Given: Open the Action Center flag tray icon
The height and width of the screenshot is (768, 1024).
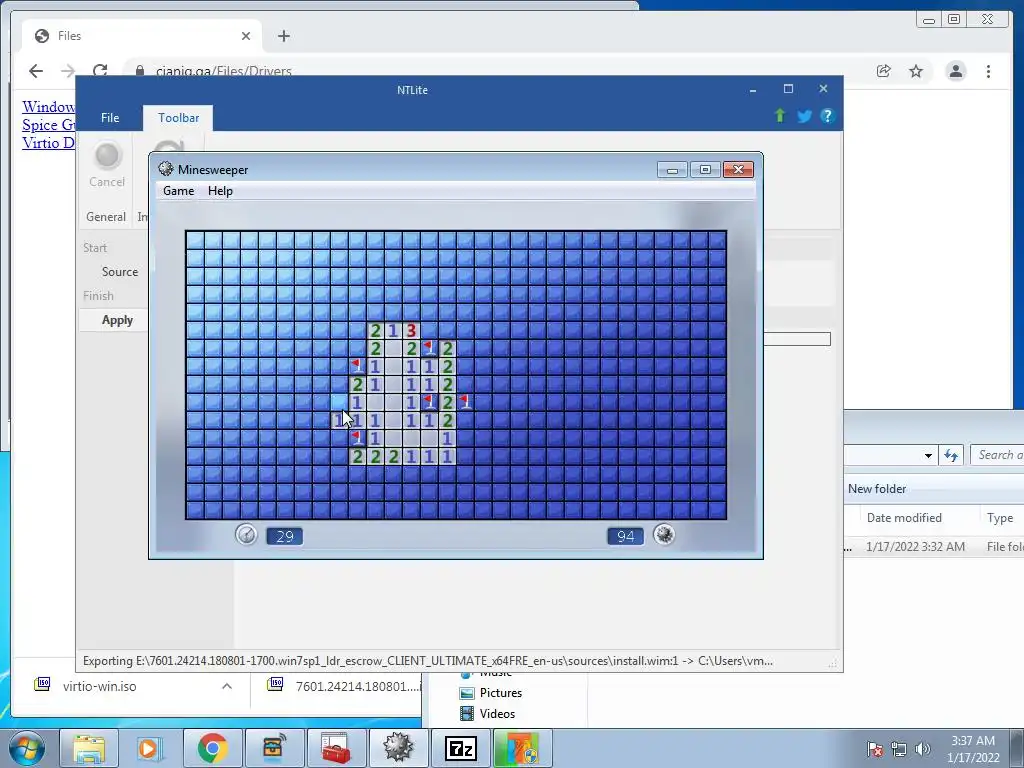Looking at the screenshot, I should [875, 748].
